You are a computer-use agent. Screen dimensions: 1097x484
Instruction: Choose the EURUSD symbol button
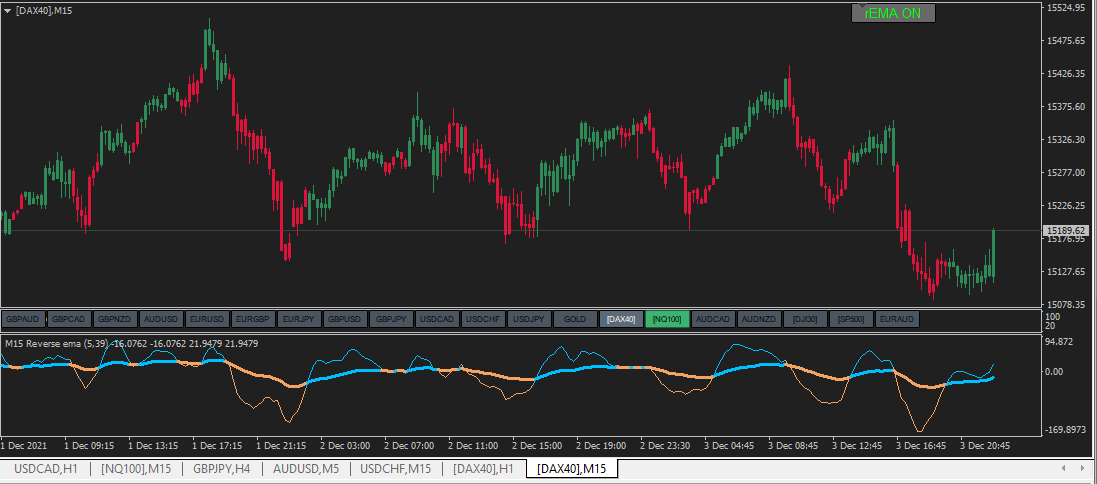(207, 319)
